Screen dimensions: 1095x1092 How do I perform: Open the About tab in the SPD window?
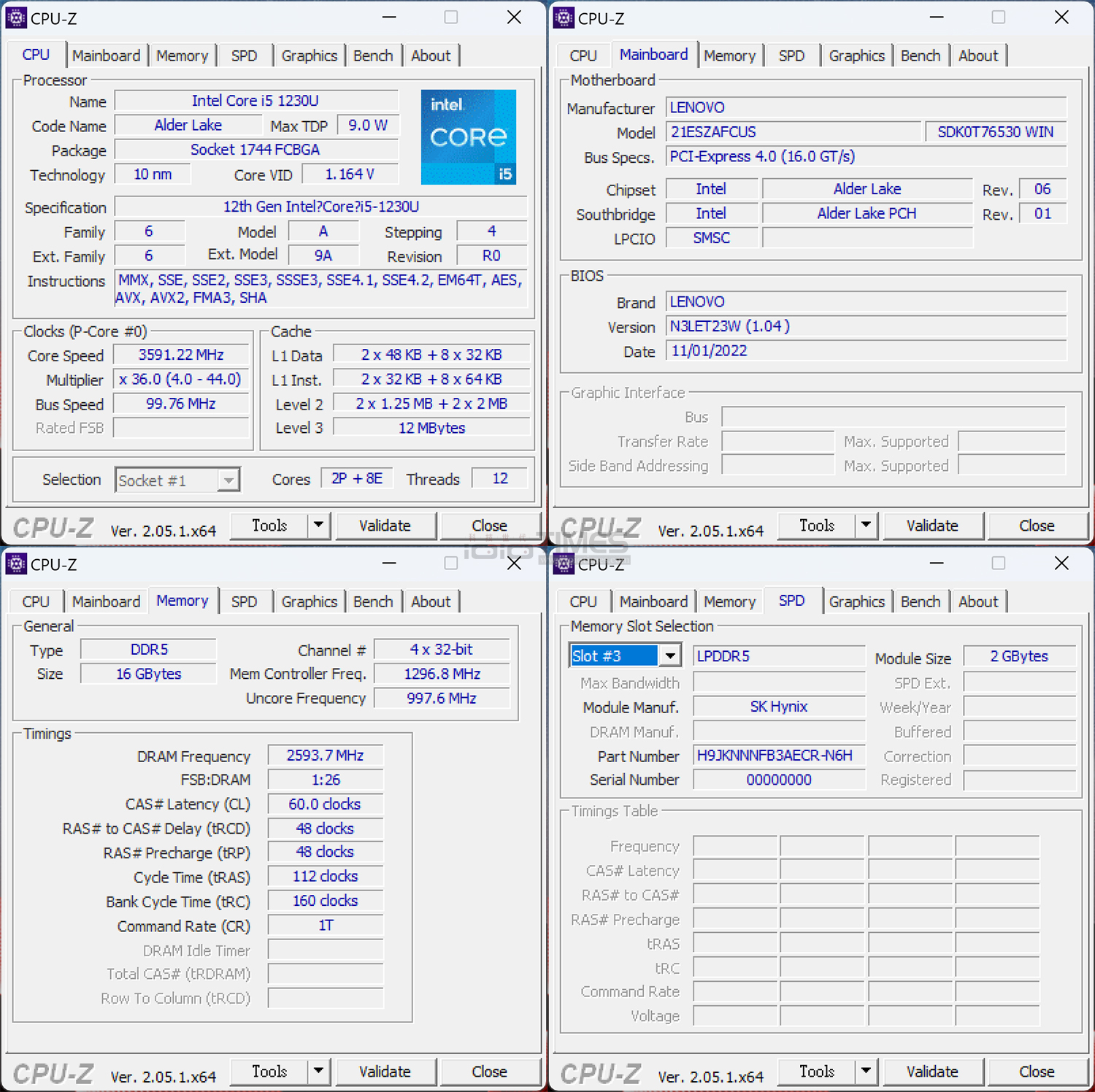[978, 601]
